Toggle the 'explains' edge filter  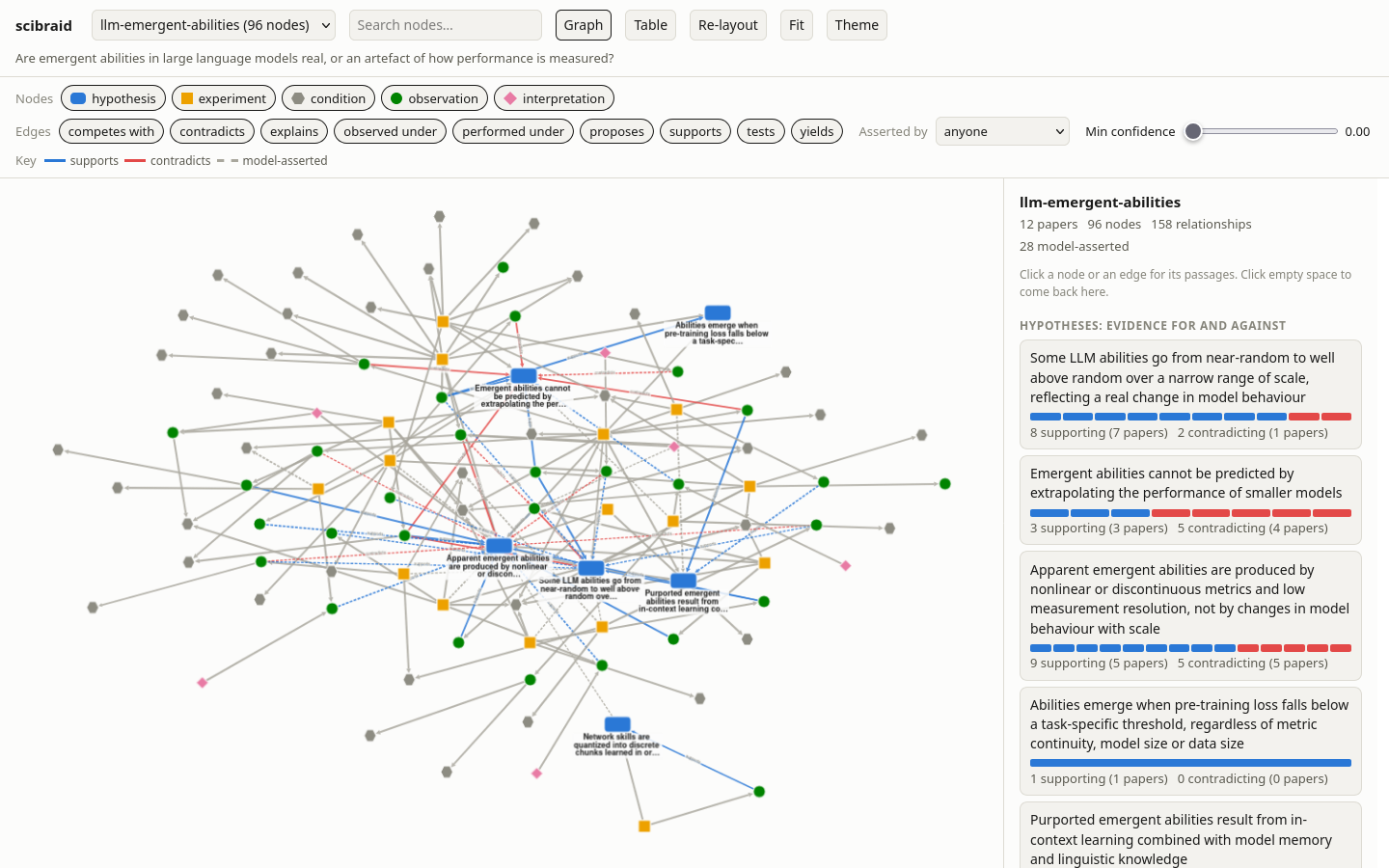click(294, 131)
